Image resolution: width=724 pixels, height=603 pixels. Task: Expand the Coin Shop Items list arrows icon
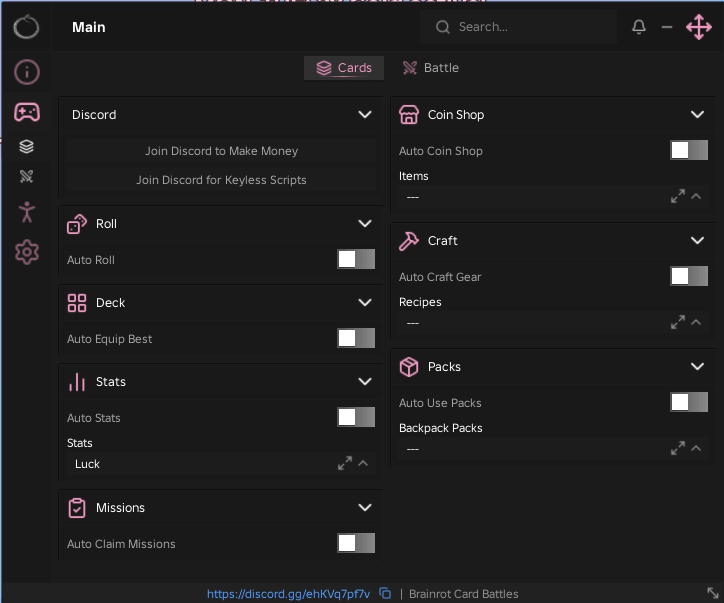tap(678, 196)
